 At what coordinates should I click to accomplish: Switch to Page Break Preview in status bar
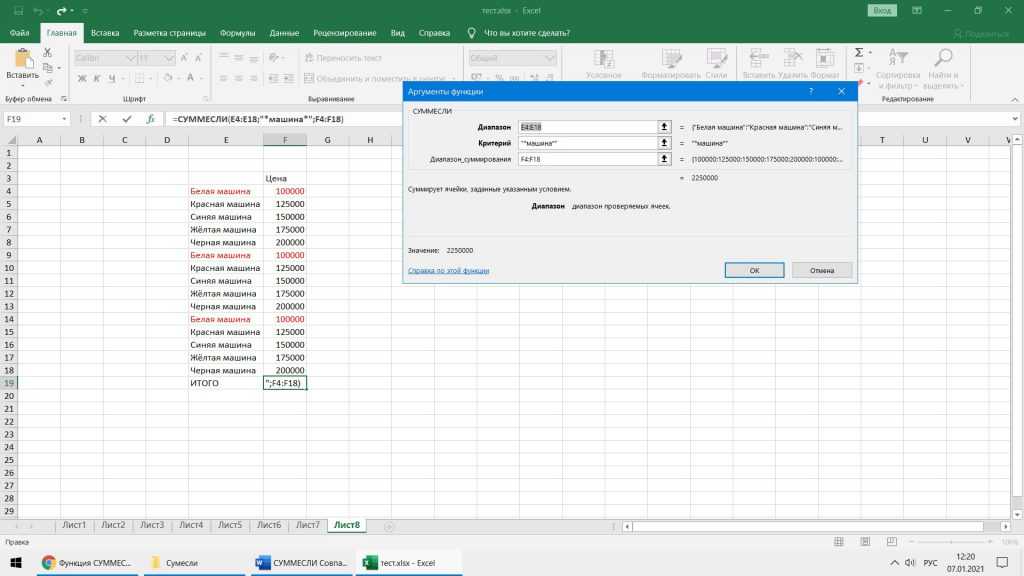pyautogui.click(x=891, y=541)
